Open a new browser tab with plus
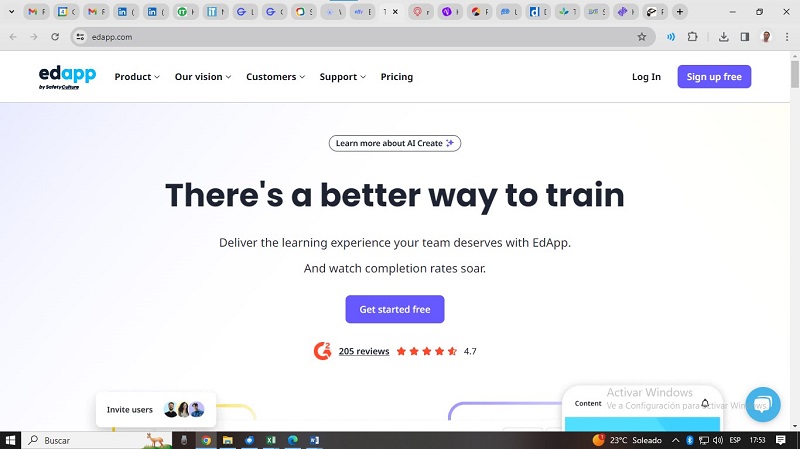 (x=680, y=12)
